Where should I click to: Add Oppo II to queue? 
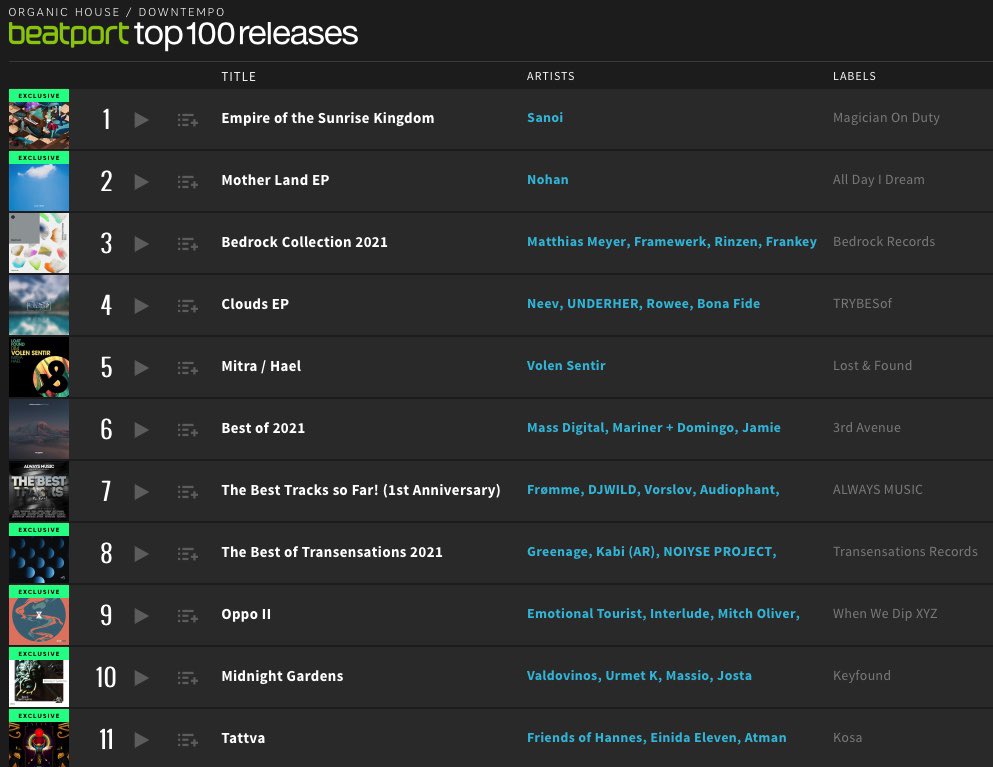[187, 616]
